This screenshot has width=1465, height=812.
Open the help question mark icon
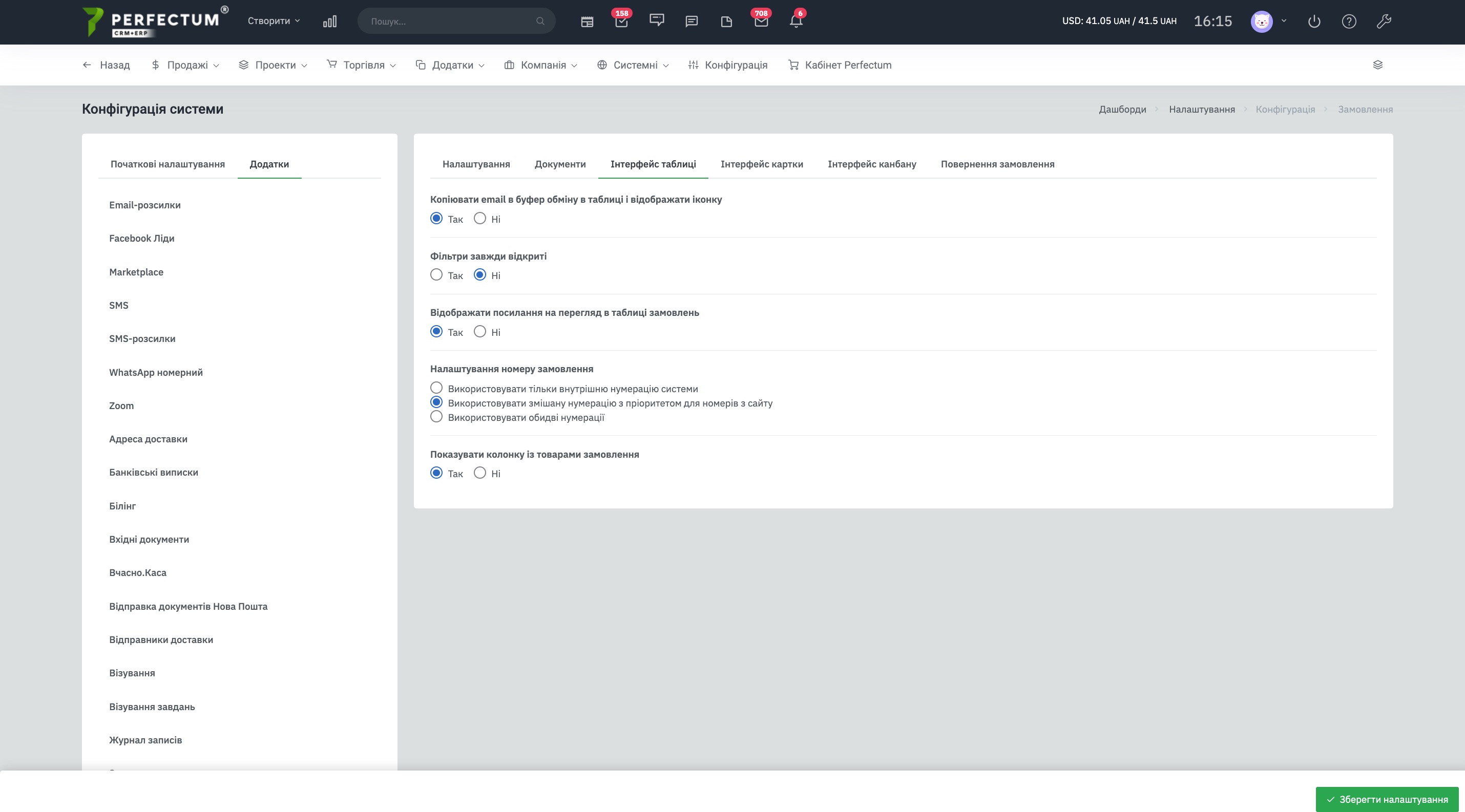coord(1349,22)
